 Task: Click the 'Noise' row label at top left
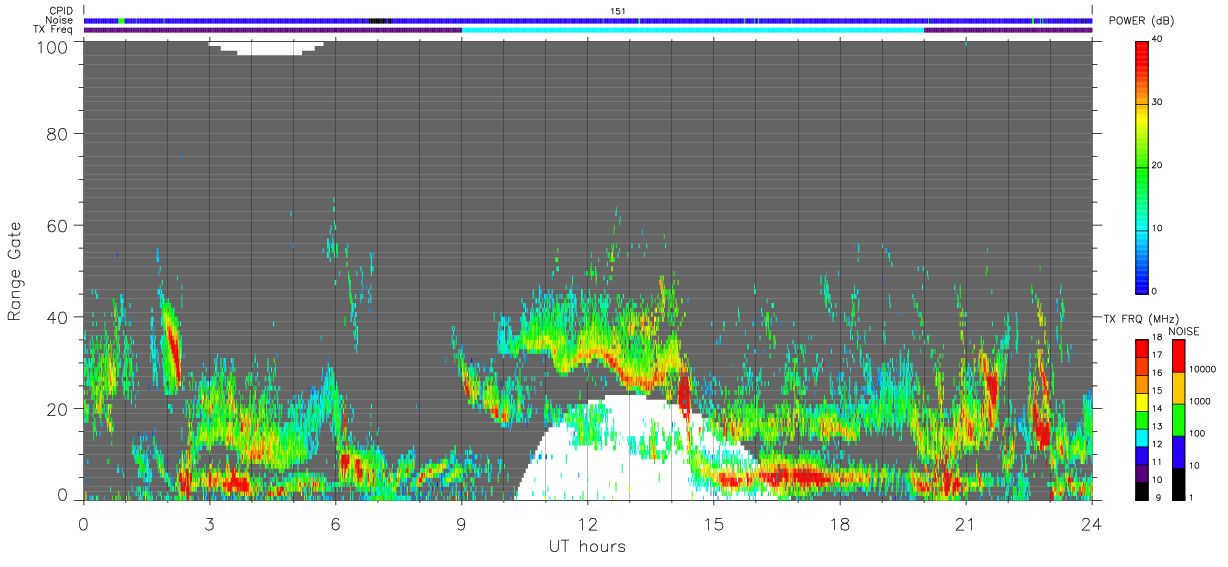[59, 21]
